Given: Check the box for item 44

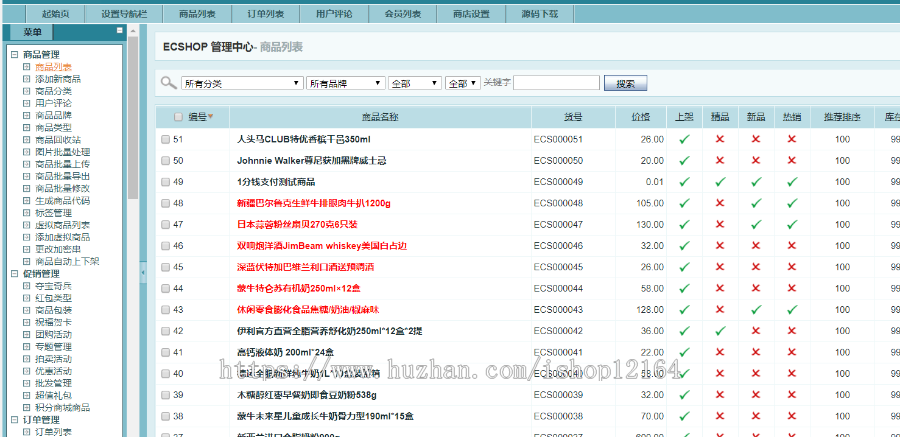Looking at the screenshot, I should pyautogui.click(x=165, y=288).
